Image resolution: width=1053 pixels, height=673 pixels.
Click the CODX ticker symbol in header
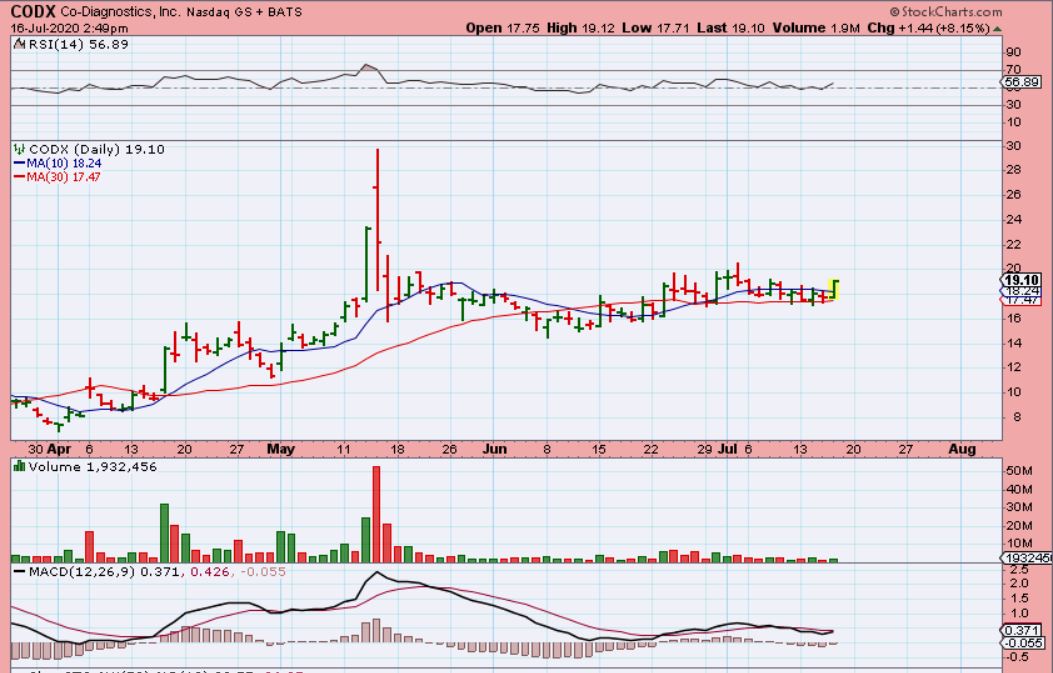tap(34, 11)
